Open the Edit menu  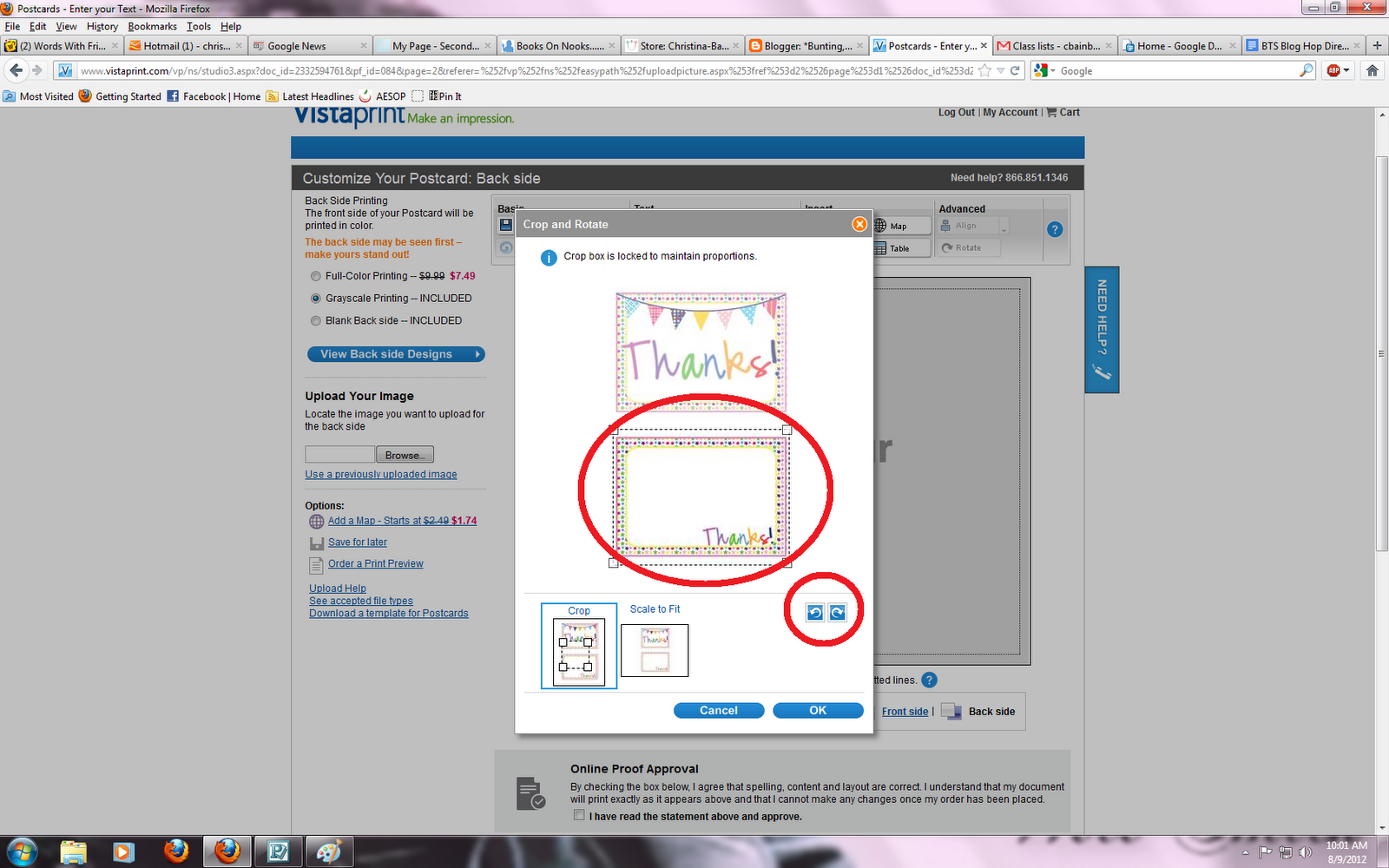pos(38,27)
